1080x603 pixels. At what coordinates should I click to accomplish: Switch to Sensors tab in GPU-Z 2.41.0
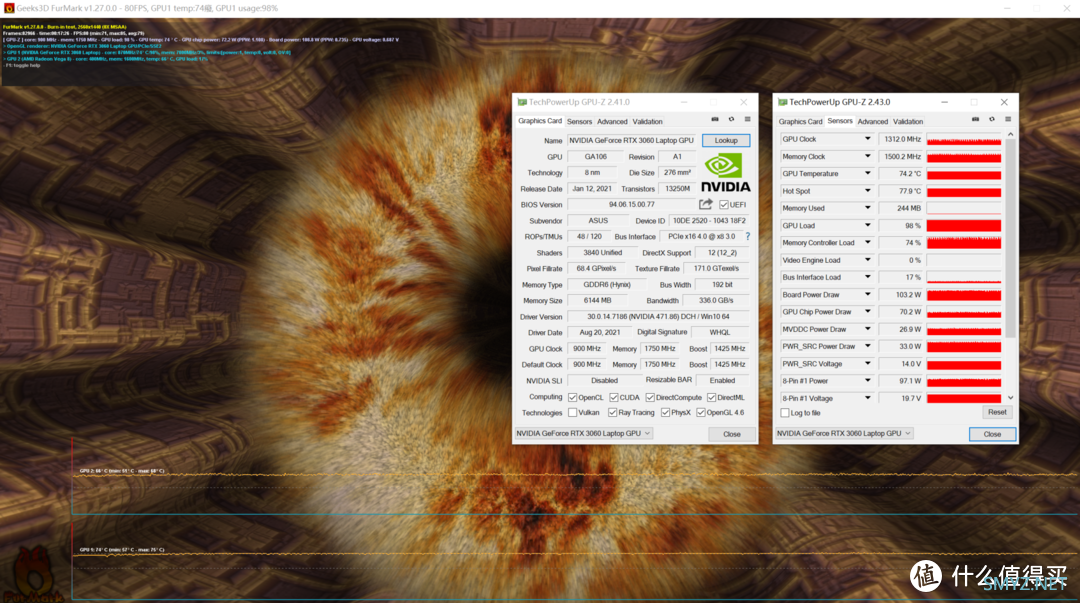[579, 121]
